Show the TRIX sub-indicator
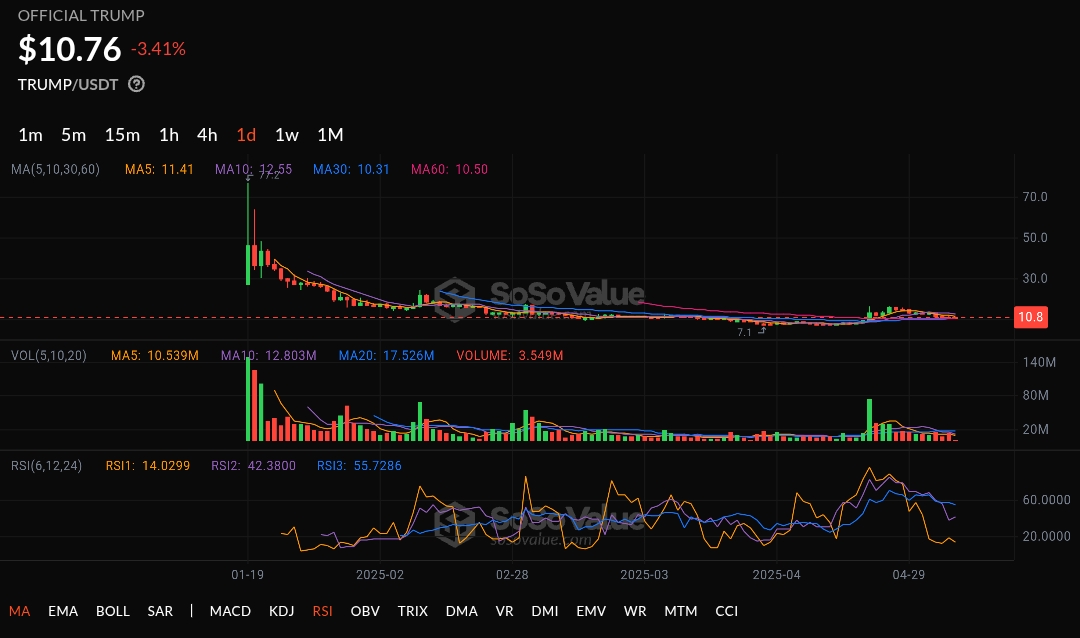This screenshot has width=1080, height=638. click(413, 611)
